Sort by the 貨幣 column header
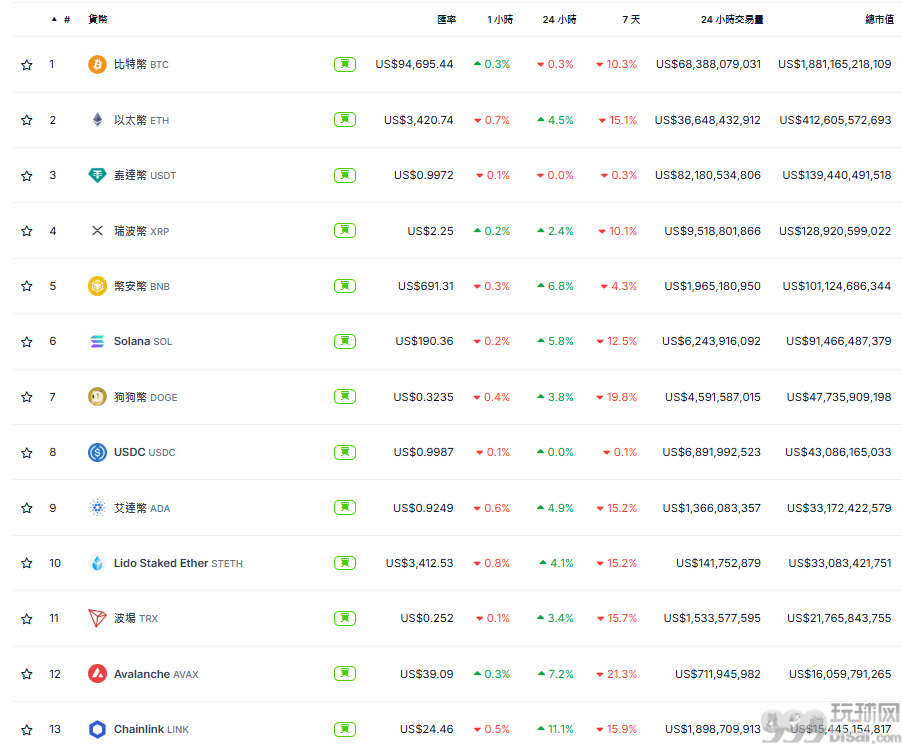Viewport: 902px width, 744px height. click(x=98, y=19)
